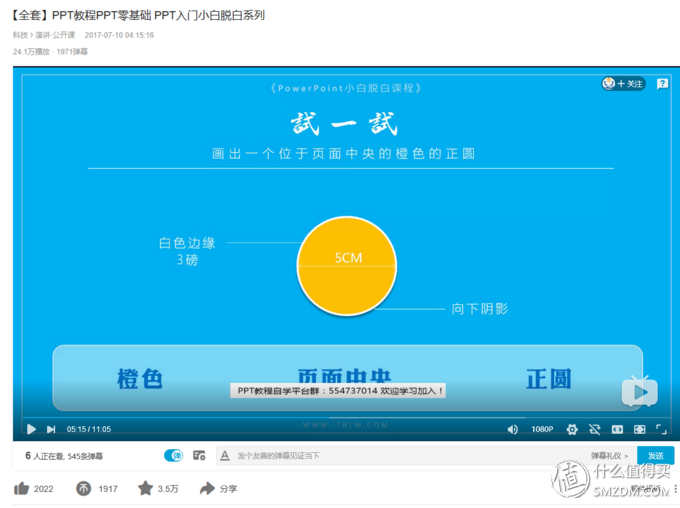Favorite the video star icon
The image size is (680, 508).
pyautogui.click(x=145, y=488)
